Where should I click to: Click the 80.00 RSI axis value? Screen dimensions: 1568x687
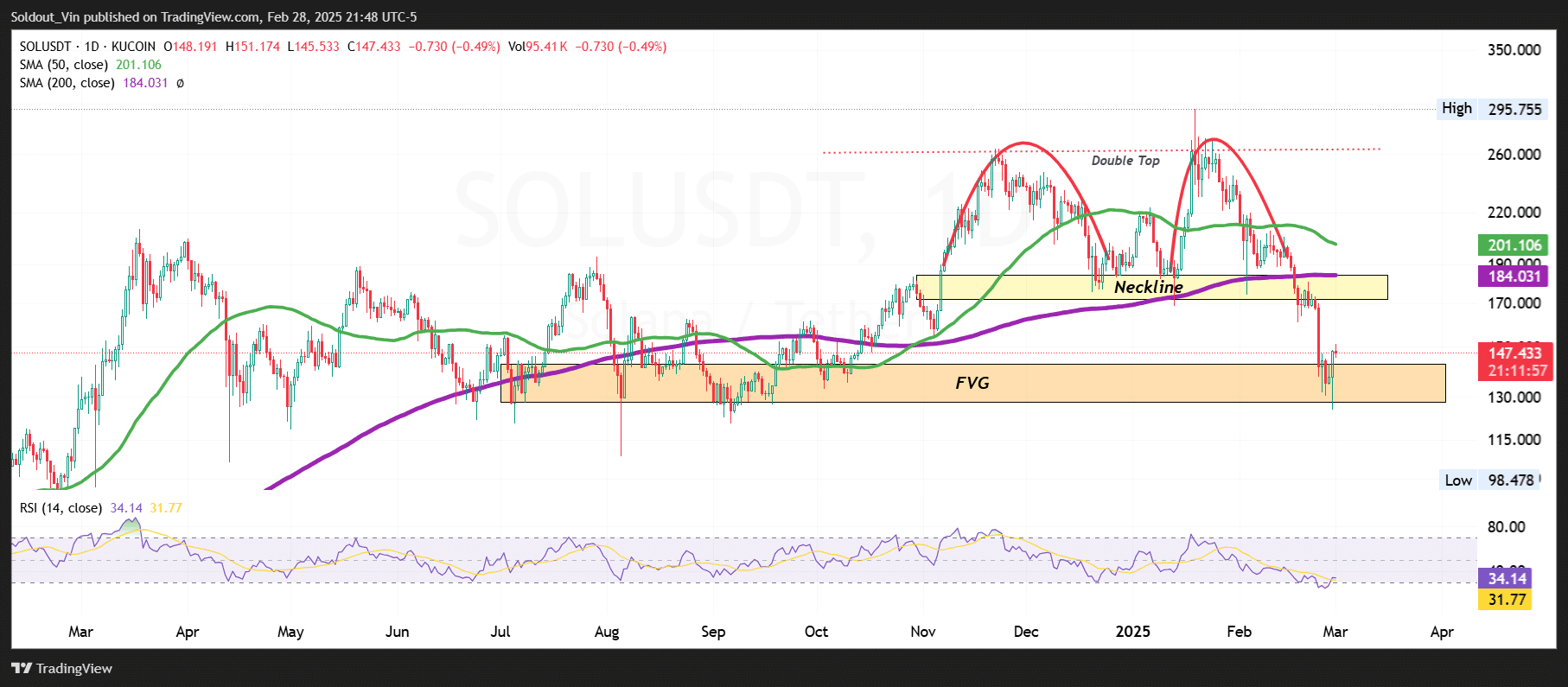pos(1506,527)
